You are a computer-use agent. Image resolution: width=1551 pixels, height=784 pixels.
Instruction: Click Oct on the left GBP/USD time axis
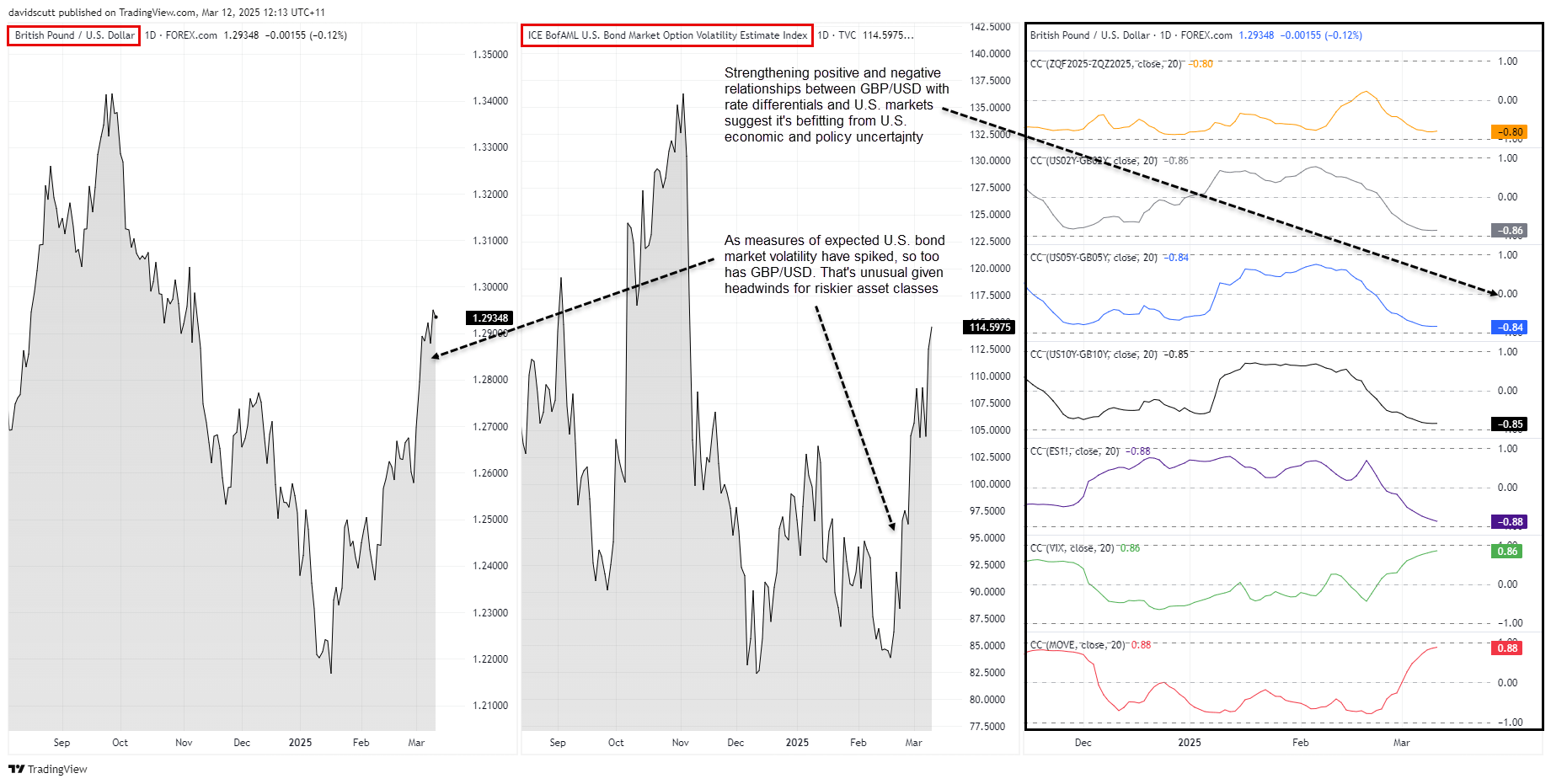tap(120, 743)
